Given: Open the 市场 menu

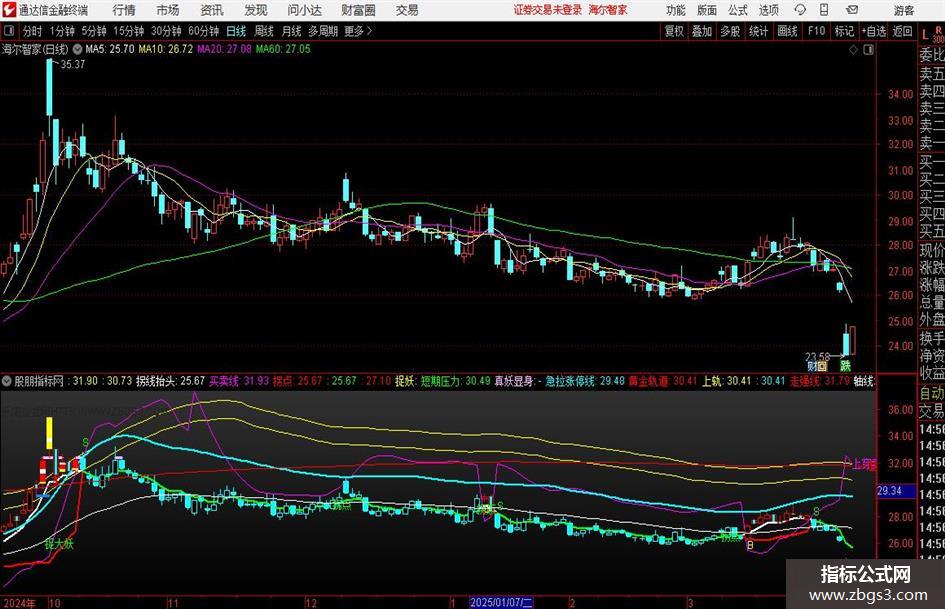Looking at the screenshot, I should pyautogui.click(x=168, y=10).
